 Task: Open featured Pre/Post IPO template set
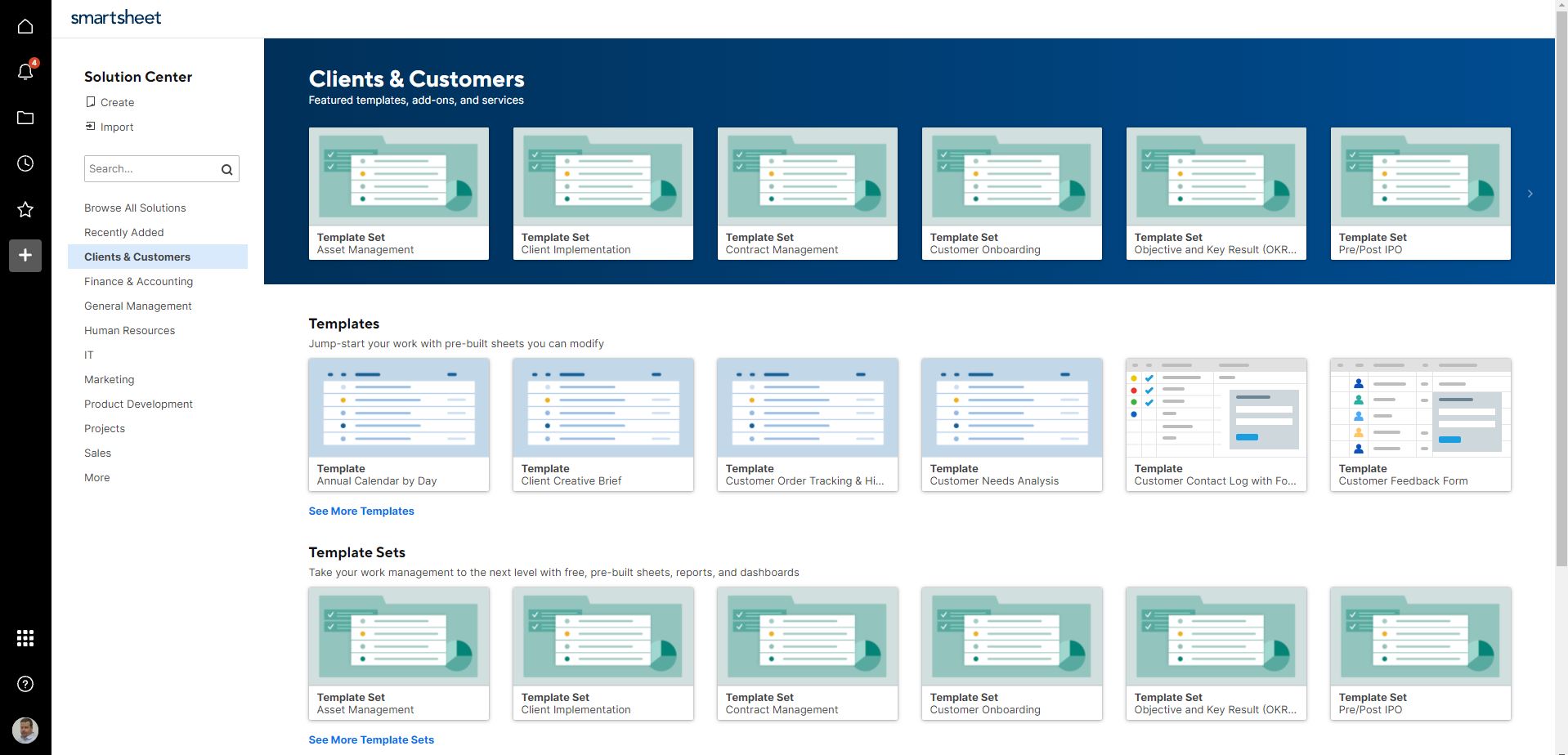(1421, 194)
